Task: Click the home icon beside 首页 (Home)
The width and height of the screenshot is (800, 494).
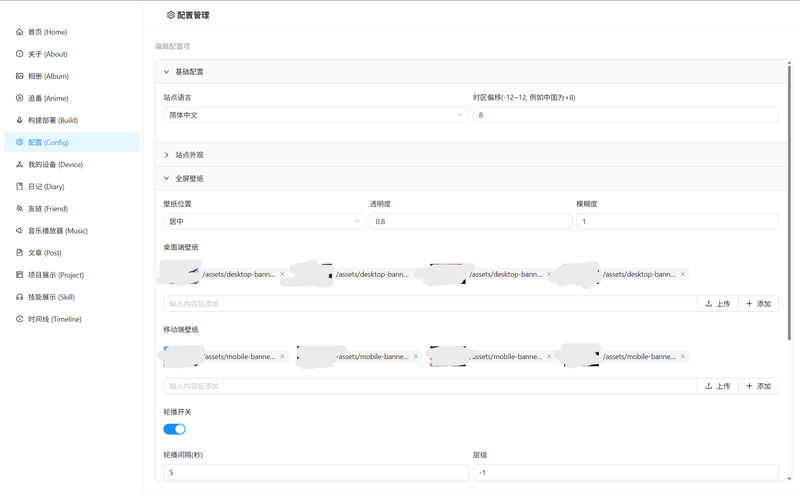Action: pyautogui.click(x=19, y=32)
